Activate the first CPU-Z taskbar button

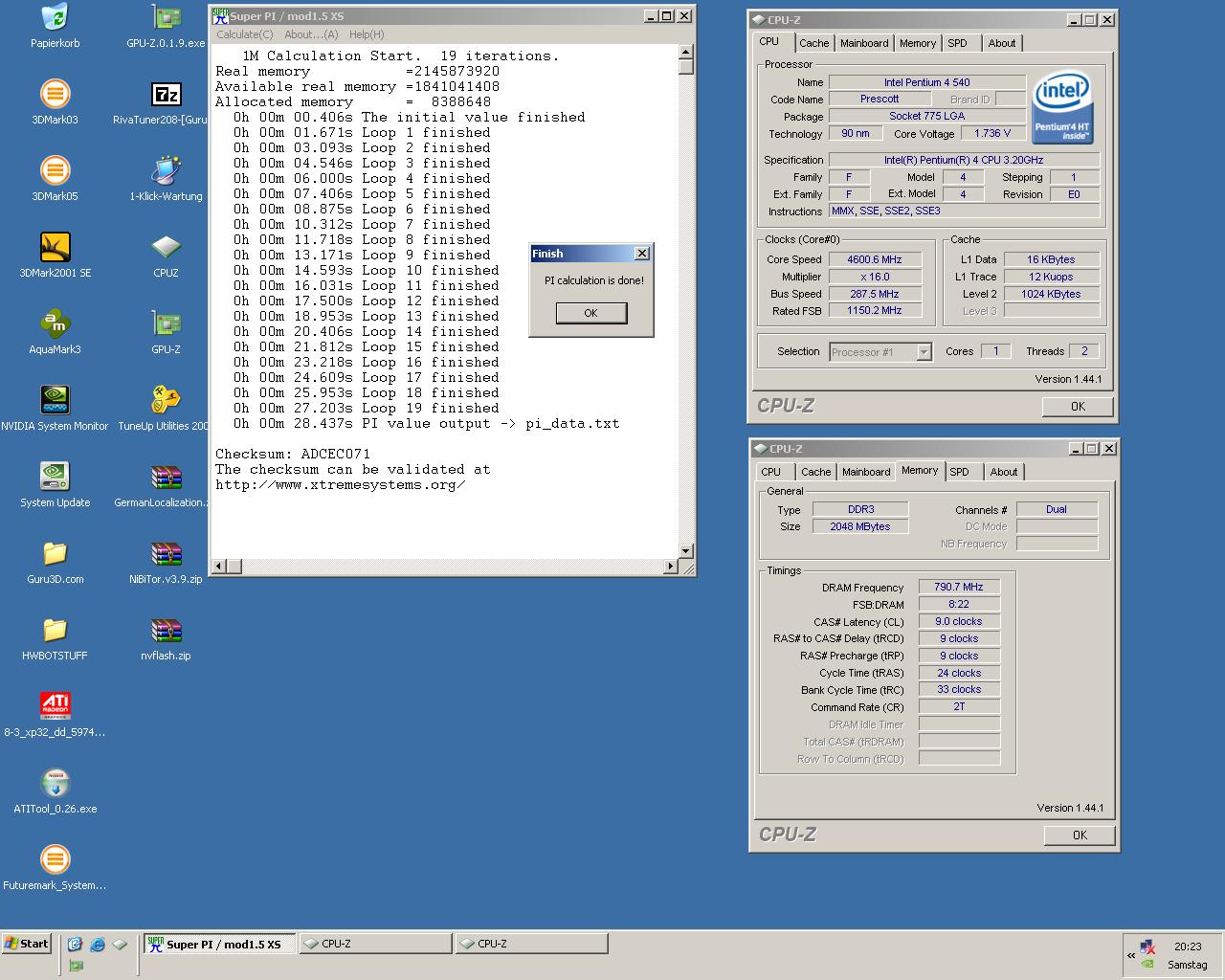coord(375,944)
